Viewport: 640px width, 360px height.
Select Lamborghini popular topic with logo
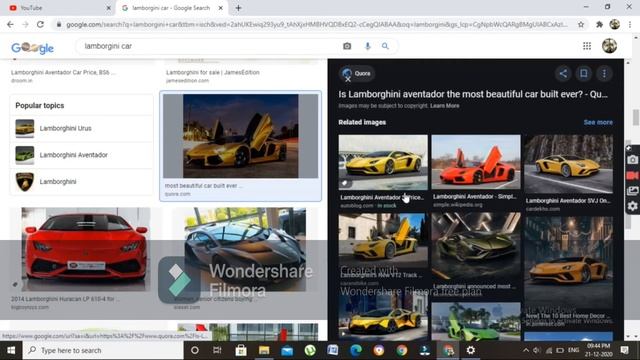pyautogui.click(x=82, y=182)
